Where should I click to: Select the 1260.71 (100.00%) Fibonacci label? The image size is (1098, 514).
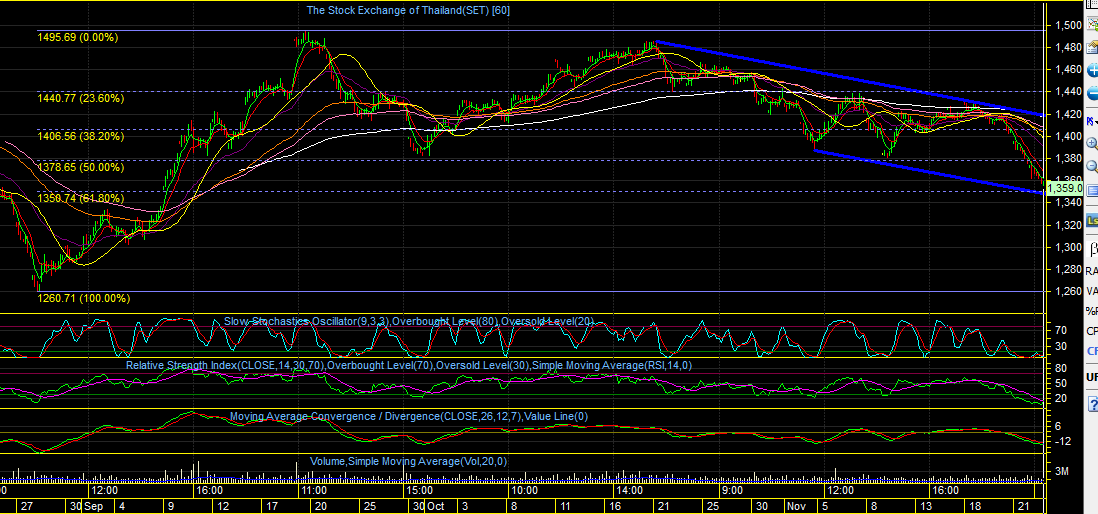click(83, 298)
